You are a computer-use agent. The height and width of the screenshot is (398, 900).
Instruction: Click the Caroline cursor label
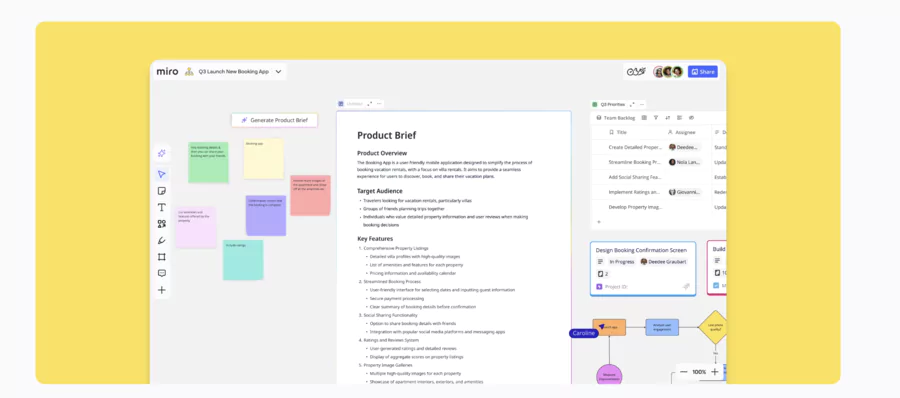(584, 333)
